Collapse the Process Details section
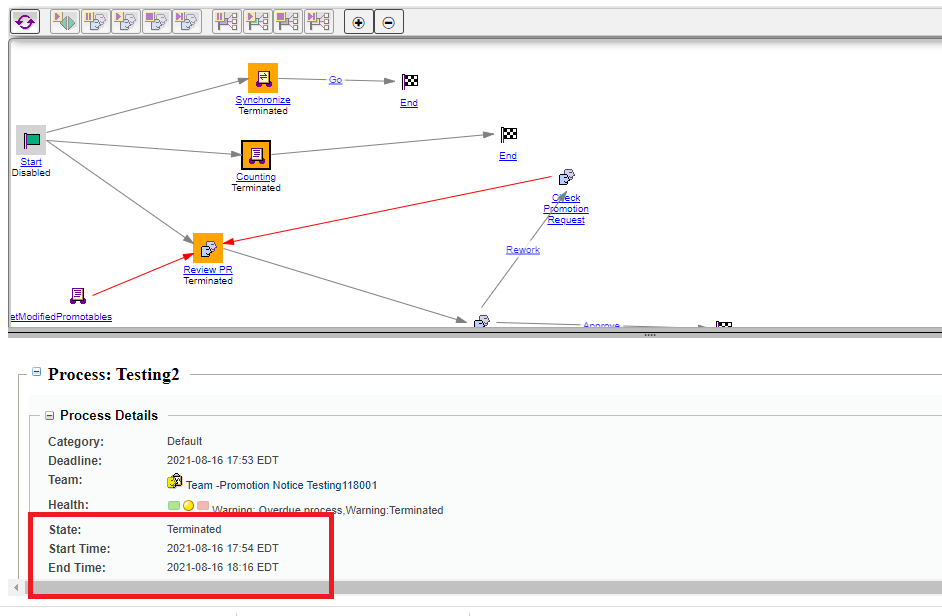Viewport: 942px width, 616px height. coord(49,415)
